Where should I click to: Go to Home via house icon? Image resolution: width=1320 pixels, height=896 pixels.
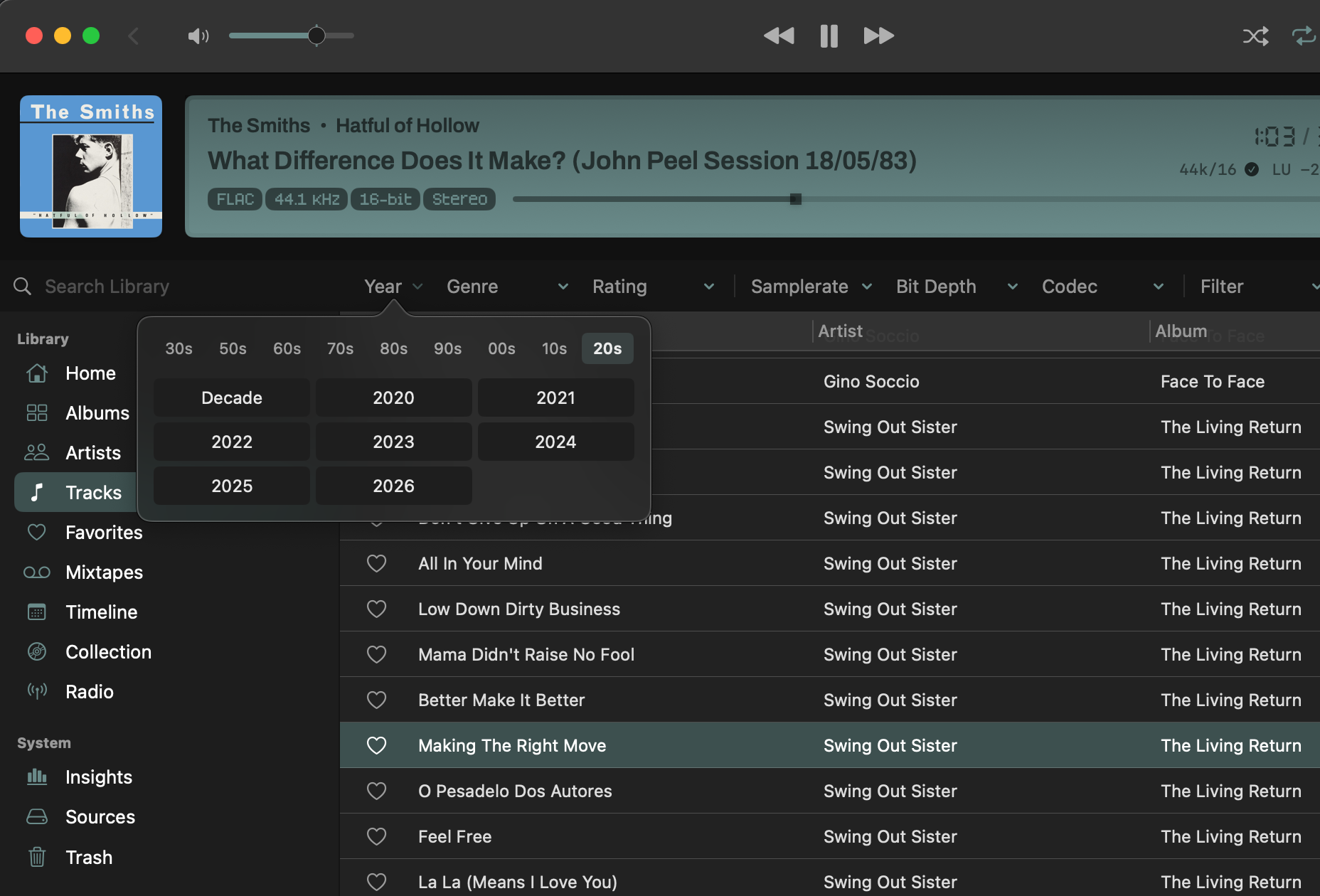[x=37, y=373]
